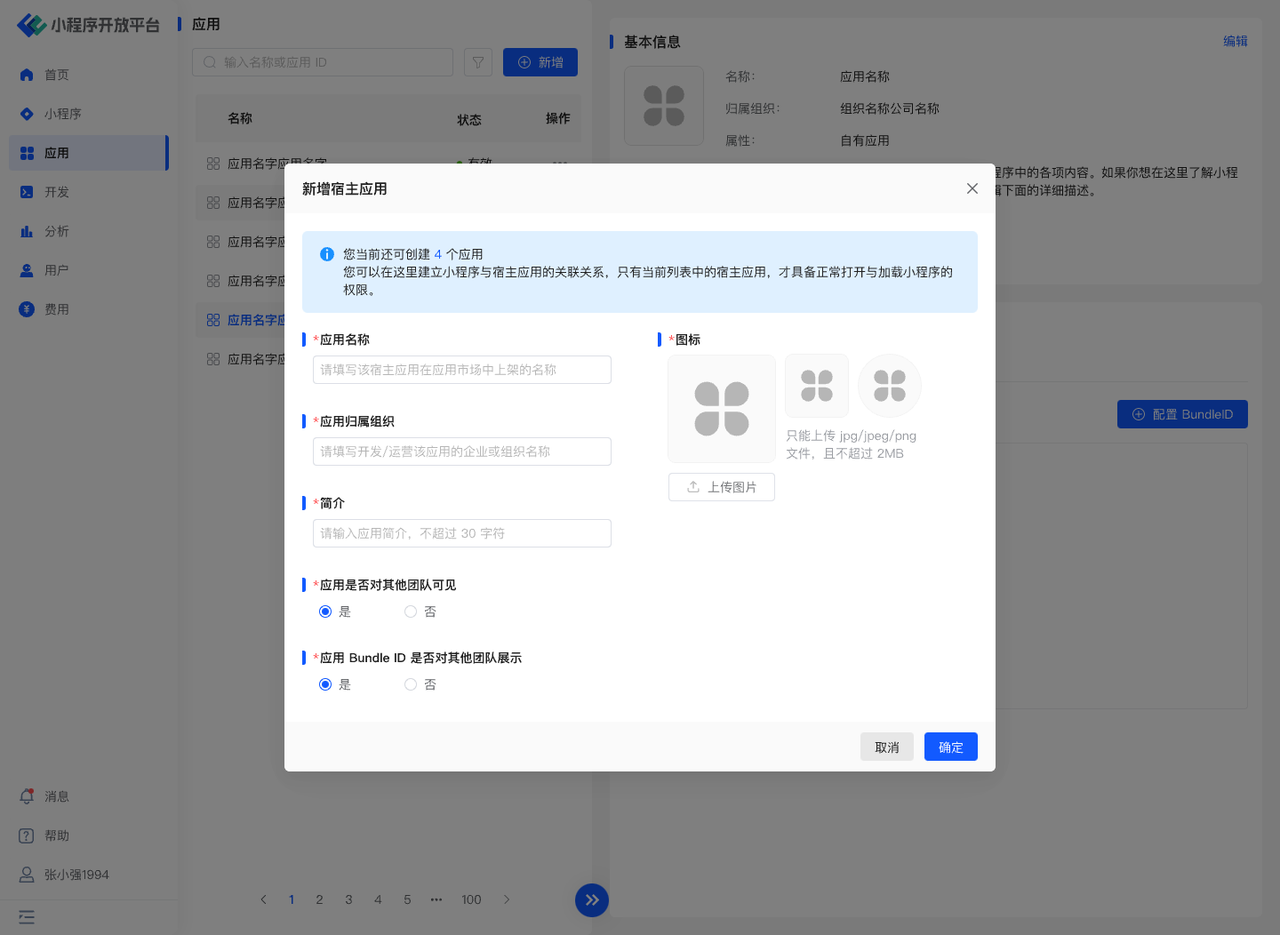
Task: Select 否 for 应用是否对其他团队可见
Action: pyautogui.click(x=411, y=611)
